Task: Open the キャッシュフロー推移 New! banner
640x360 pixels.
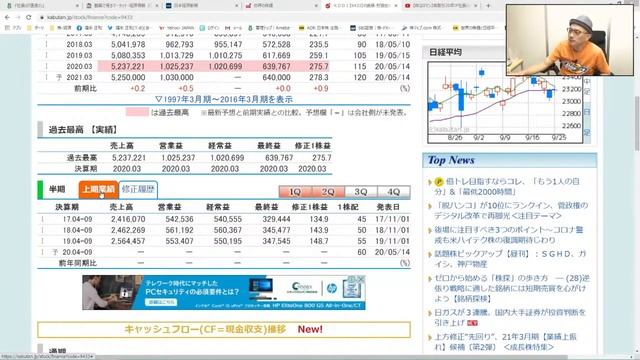Action: coord(224,330)
